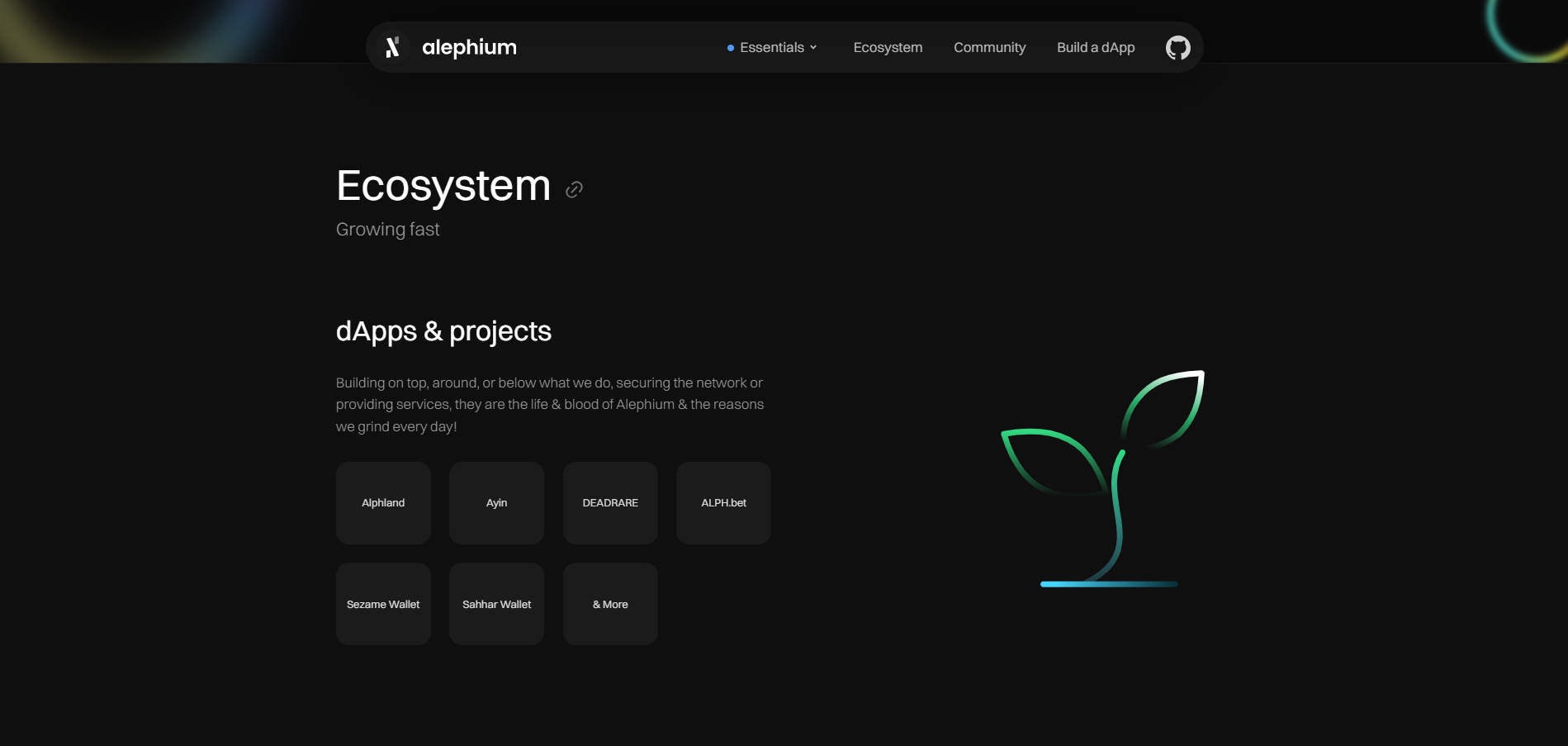Show more projects via & More

tap(610, 604)
